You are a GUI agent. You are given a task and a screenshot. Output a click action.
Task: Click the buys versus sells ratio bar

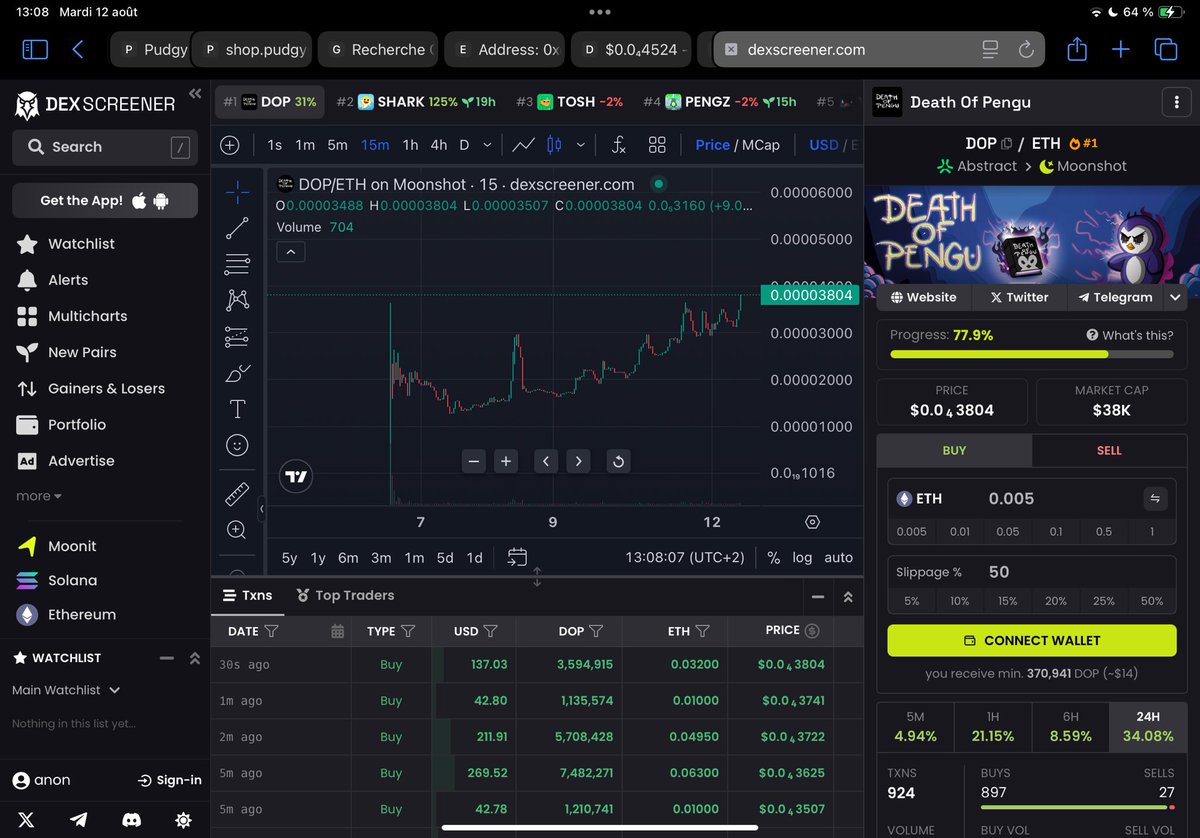point(1077,806)
